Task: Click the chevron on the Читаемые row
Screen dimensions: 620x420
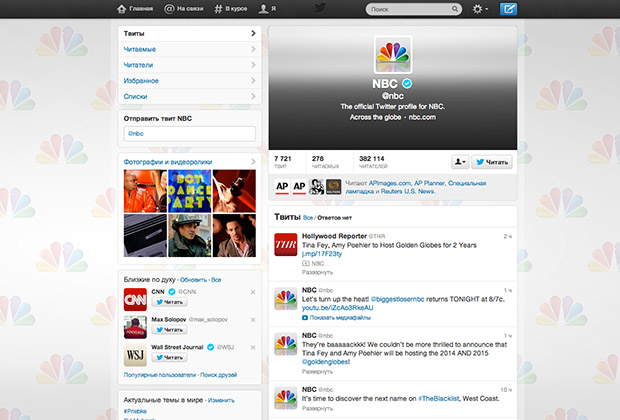Action: (253, 49)
